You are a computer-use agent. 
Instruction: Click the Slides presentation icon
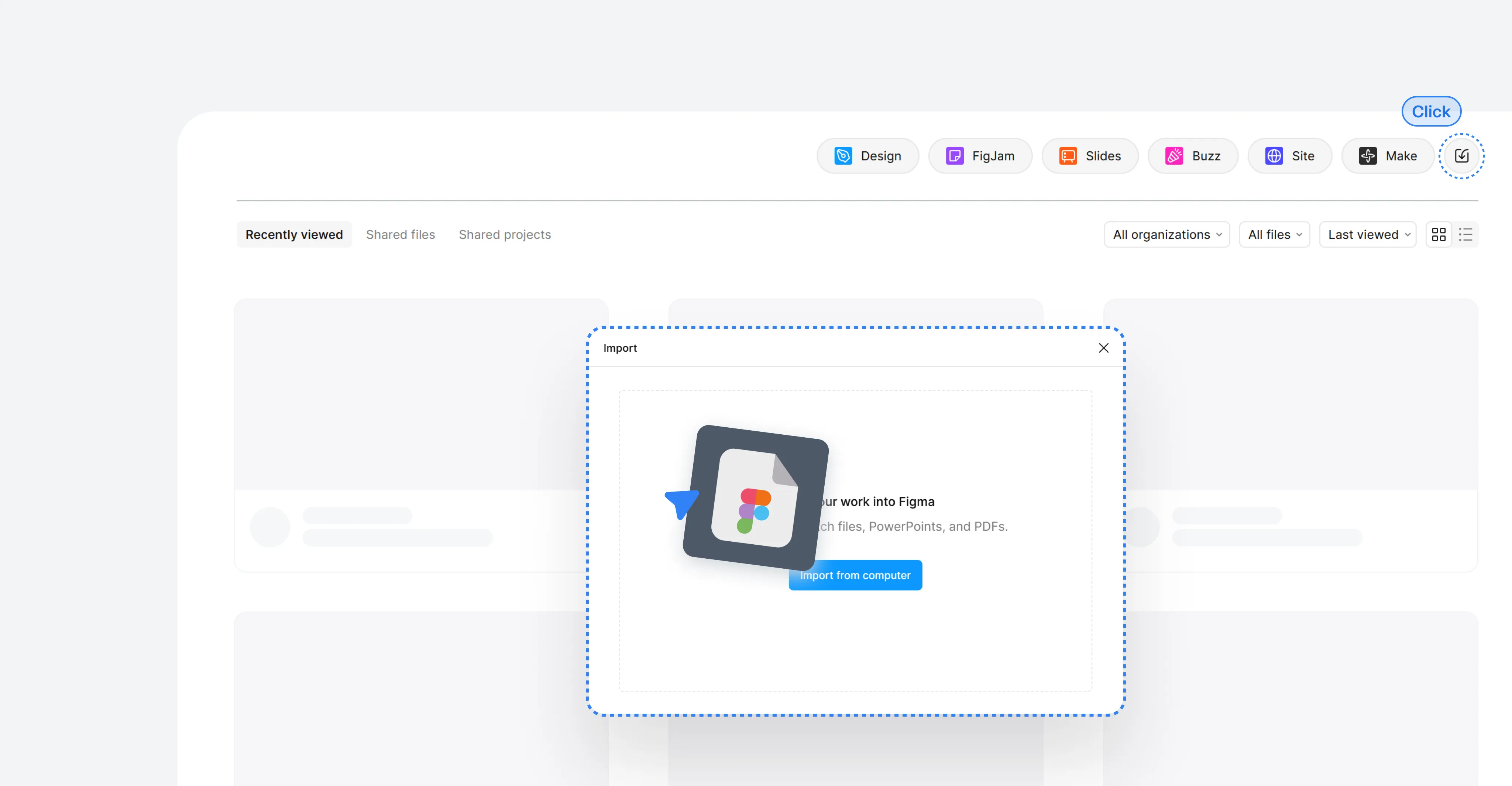click(x=1068, y=156)
